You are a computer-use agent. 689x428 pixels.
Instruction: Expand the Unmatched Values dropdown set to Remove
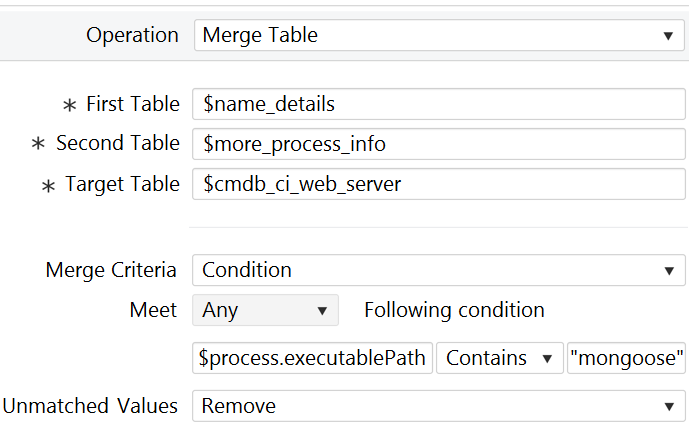click(x=437, y=406)
